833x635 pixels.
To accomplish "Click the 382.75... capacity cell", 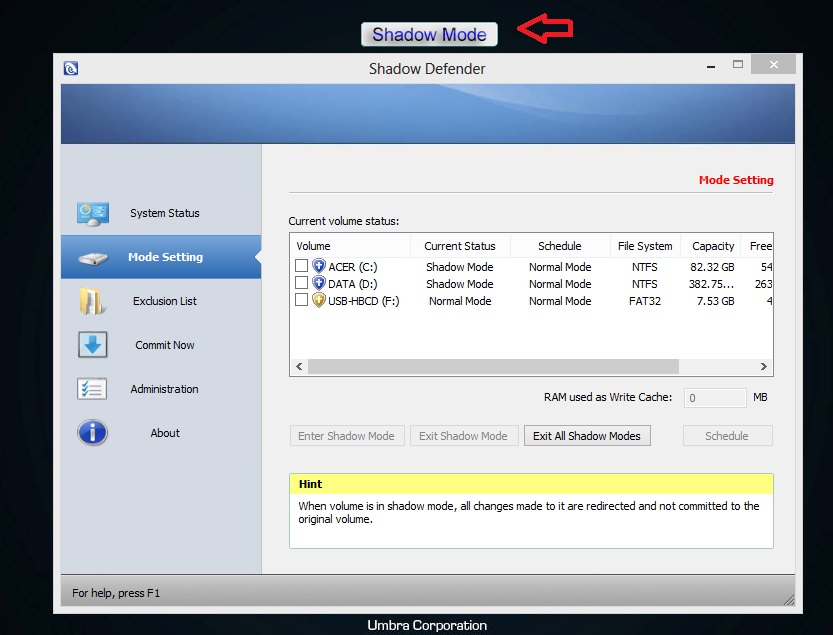I will tap(711, 284).
